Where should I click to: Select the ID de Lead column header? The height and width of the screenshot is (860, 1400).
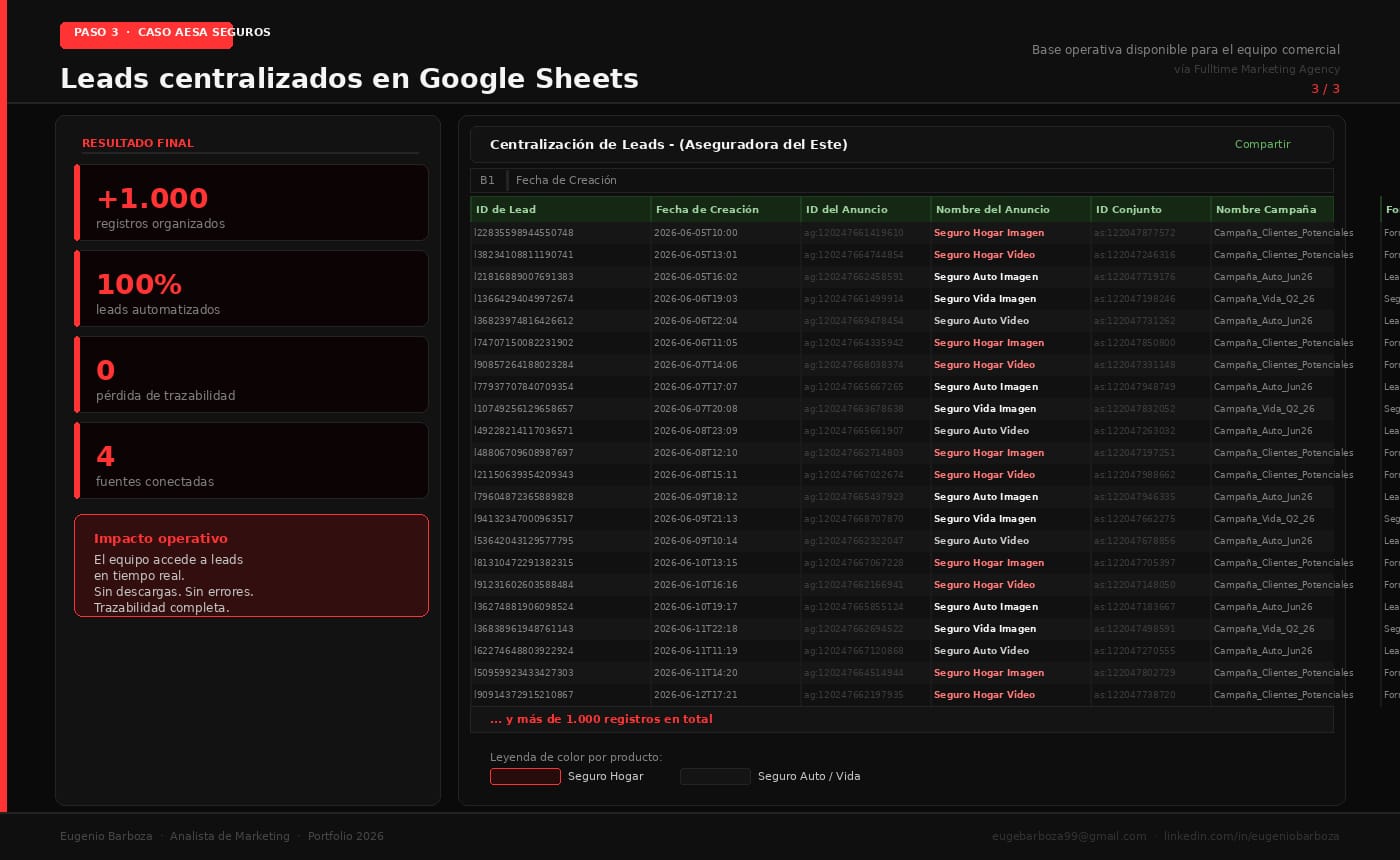(x=560, y=209)
